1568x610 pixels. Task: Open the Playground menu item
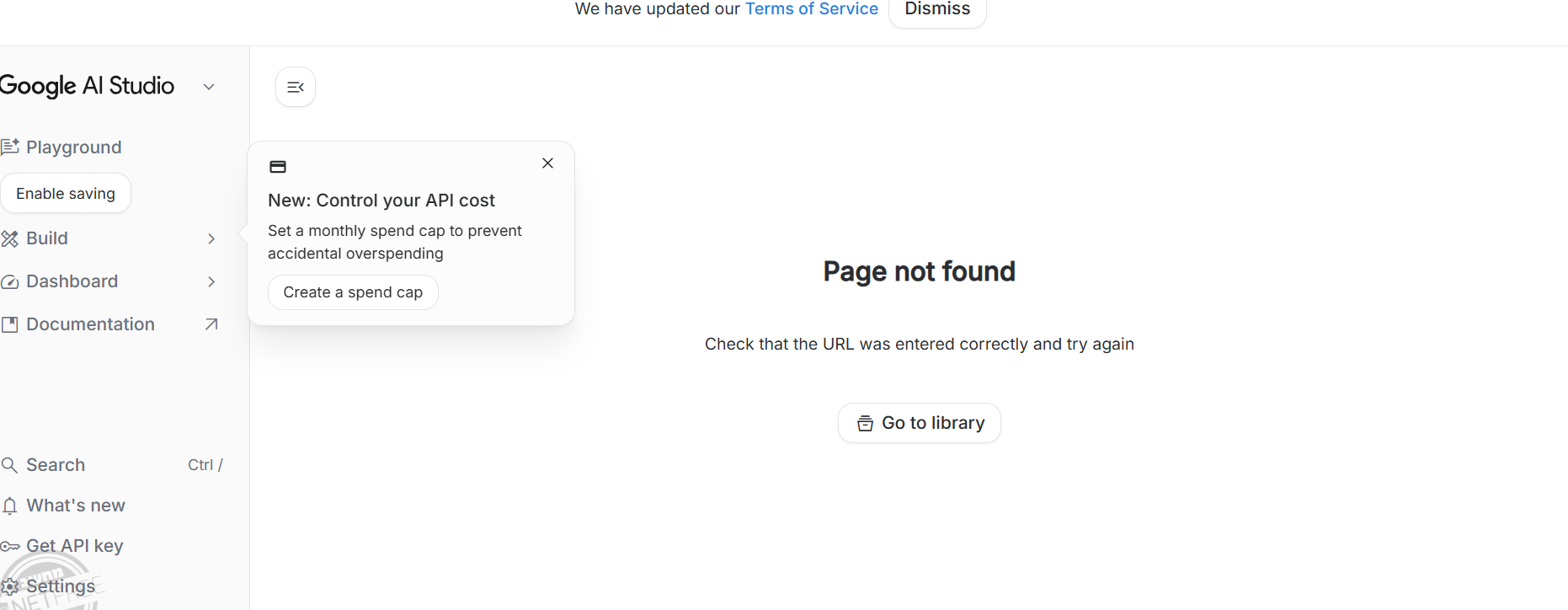point(74,147)
